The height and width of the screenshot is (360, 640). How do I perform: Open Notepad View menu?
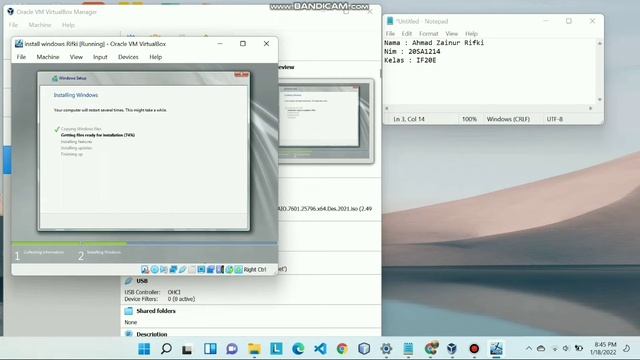(x=451, y=33)
